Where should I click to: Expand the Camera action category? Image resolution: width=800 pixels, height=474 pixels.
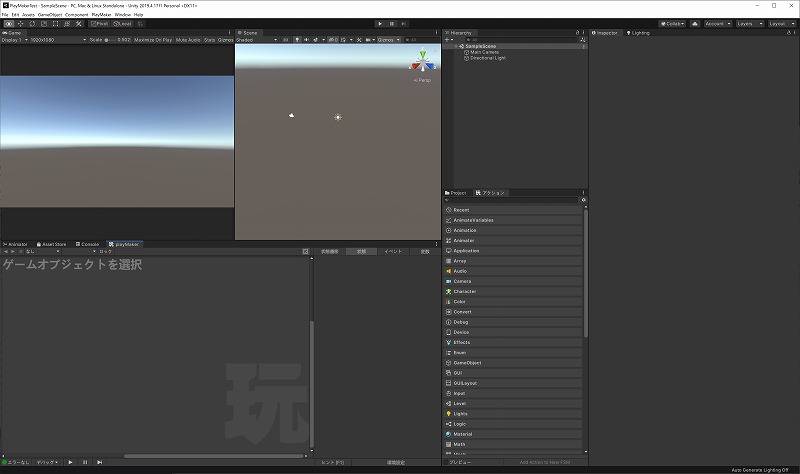(513, 281)
